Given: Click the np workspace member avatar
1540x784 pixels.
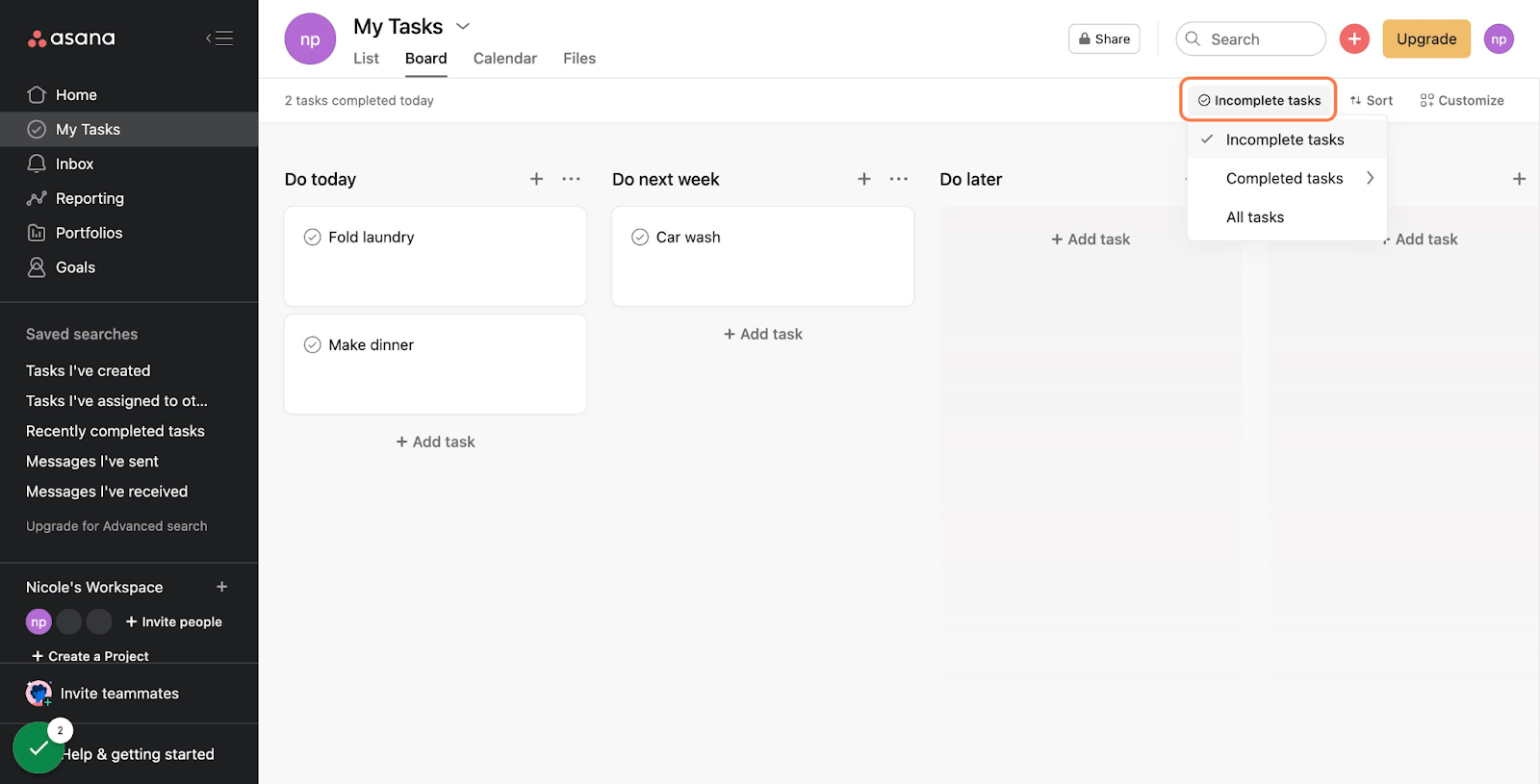Looking at the screenshot, I should point(38,621).
